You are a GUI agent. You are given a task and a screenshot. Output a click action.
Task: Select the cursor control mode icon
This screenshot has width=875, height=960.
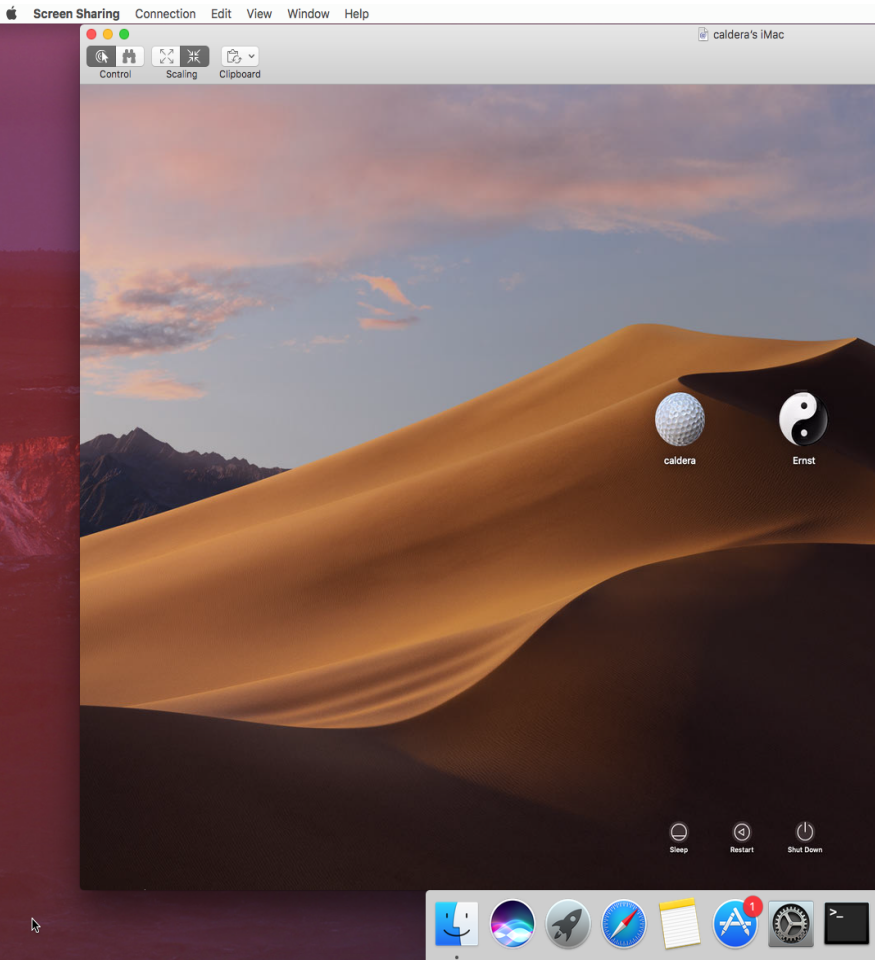[x=101, y=56]
